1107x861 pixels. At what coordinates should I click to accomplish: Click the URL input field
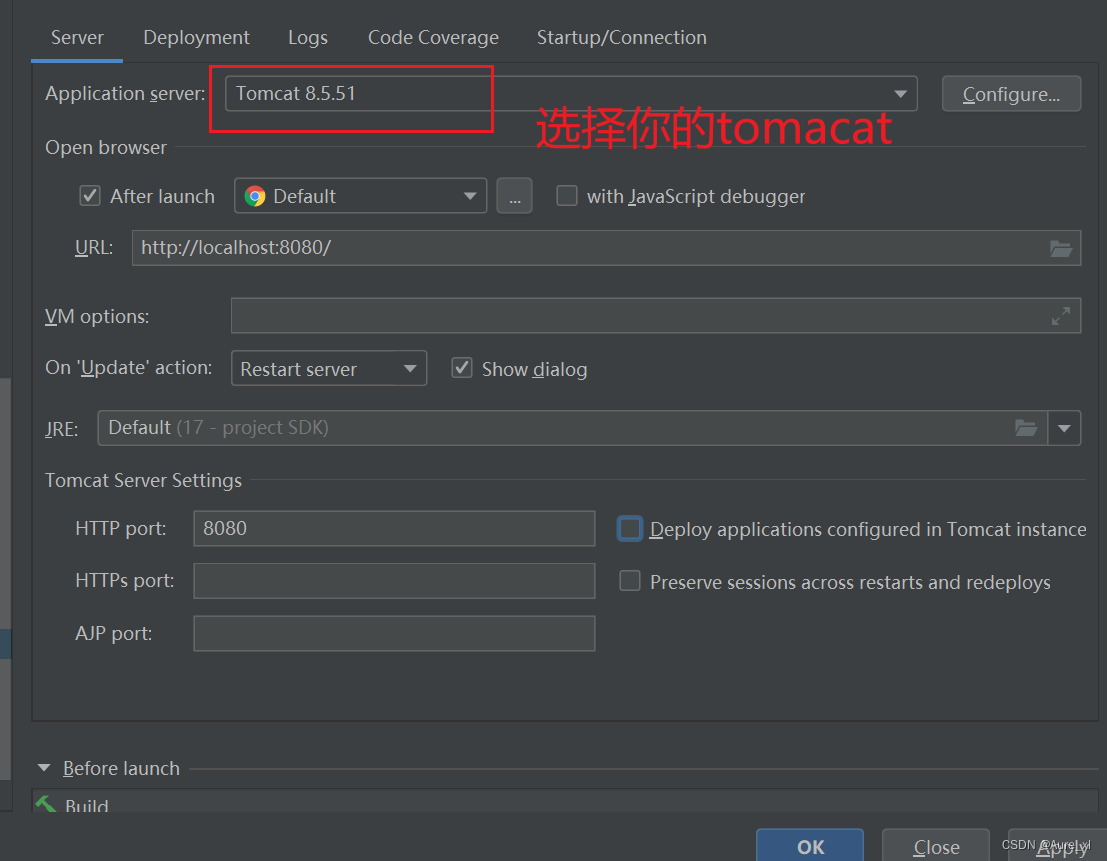pyautogui.click(x=606, y=248)
